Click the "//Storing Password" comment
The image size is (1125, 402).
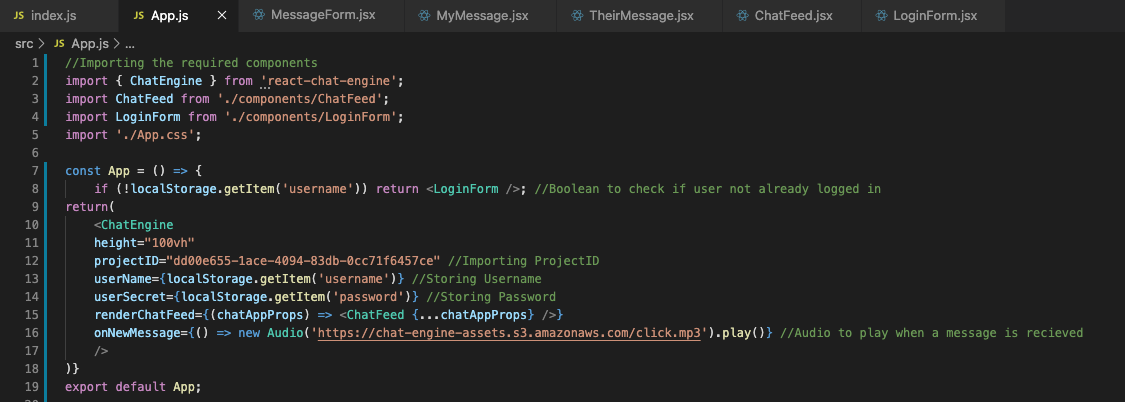[x=491, y=296]
